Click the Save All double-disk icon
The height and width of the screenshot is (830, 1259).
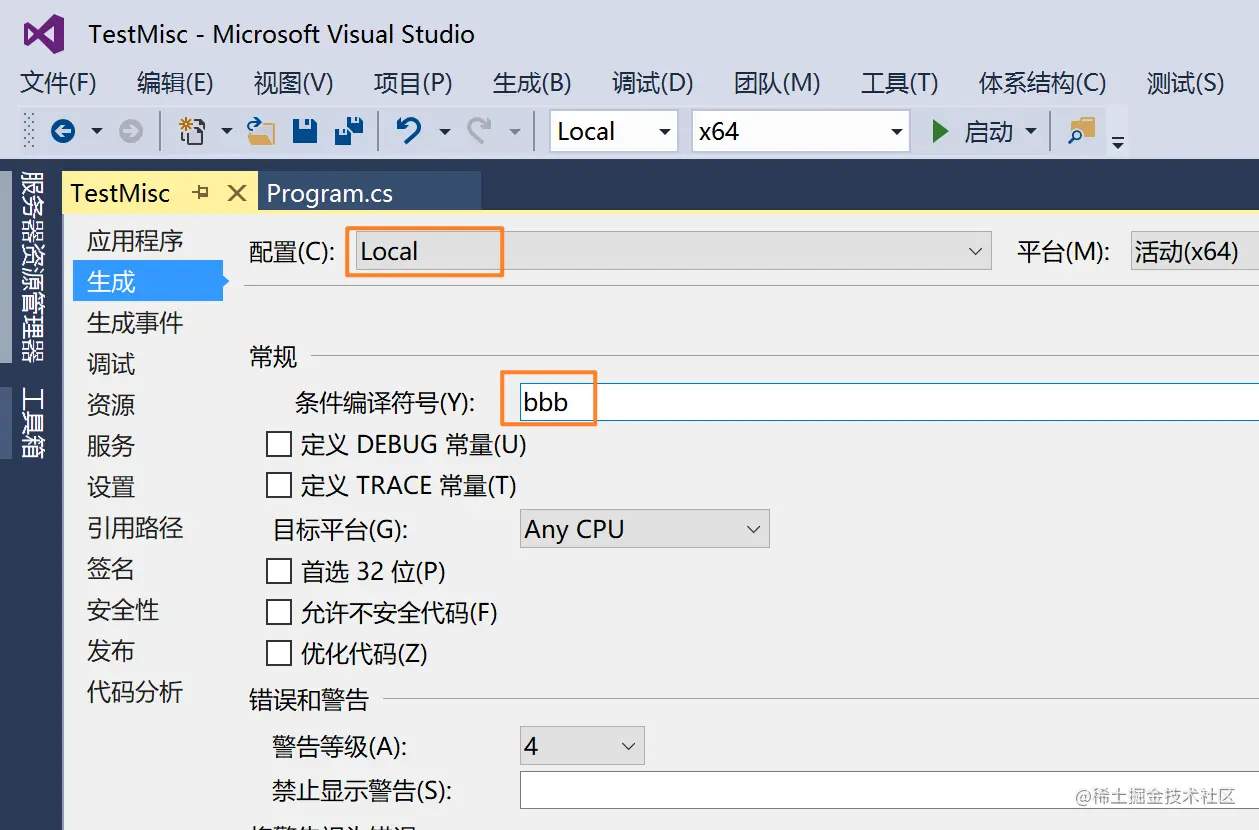click(349, 131)
